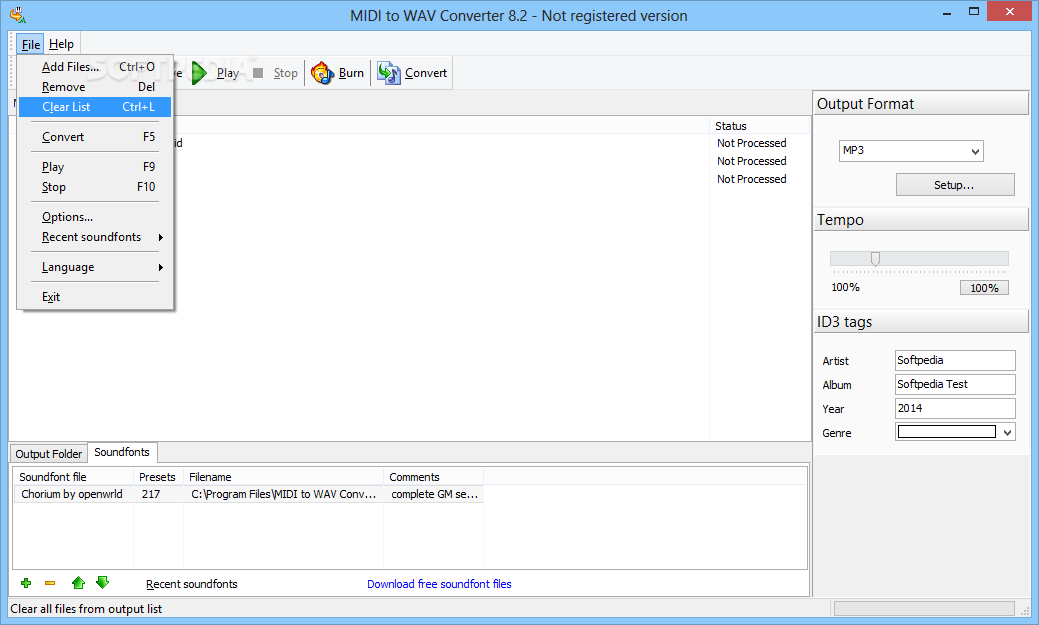Screen dimensions: 1039x625
Task: Click the Tempo slider thumb
Action: click(x=875, y=258)
